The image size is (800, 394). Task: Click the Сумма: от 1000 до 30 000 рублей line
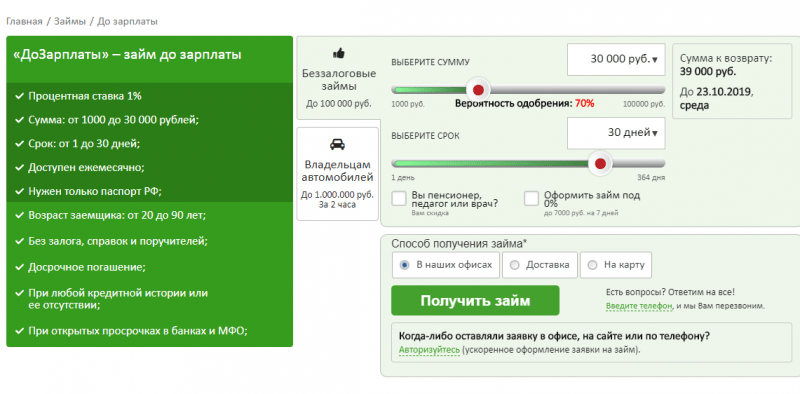pyautogui.click(x=113, y=120)
